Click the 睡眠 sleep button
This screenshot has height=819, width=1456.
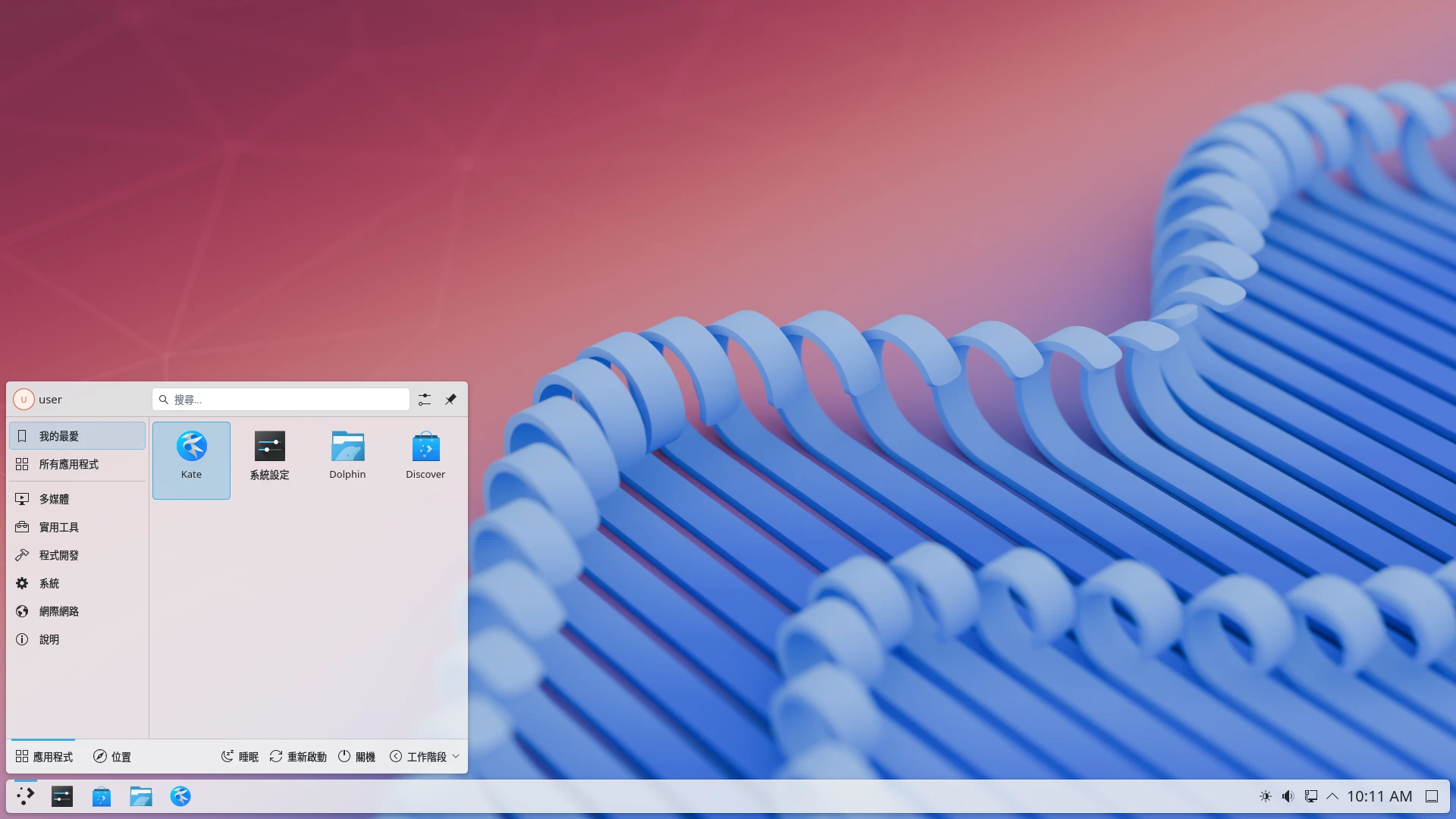click(240, 757)
